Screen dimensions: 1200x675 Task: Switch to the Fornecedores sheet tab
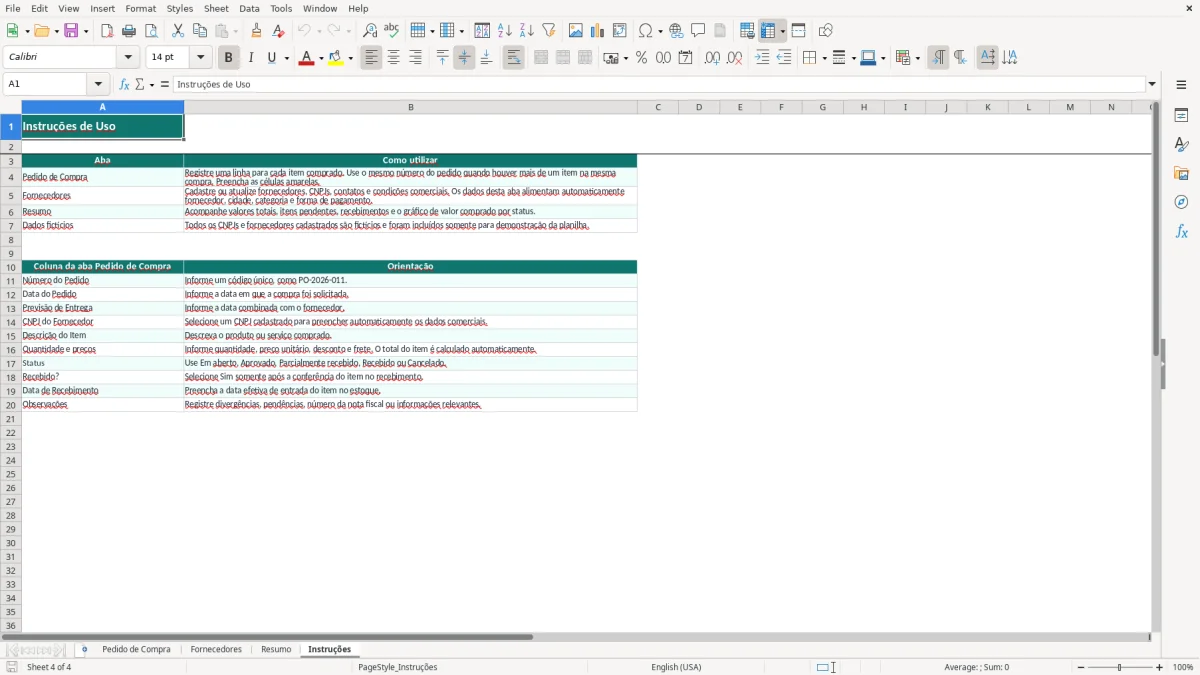click(x=216, y=650)
